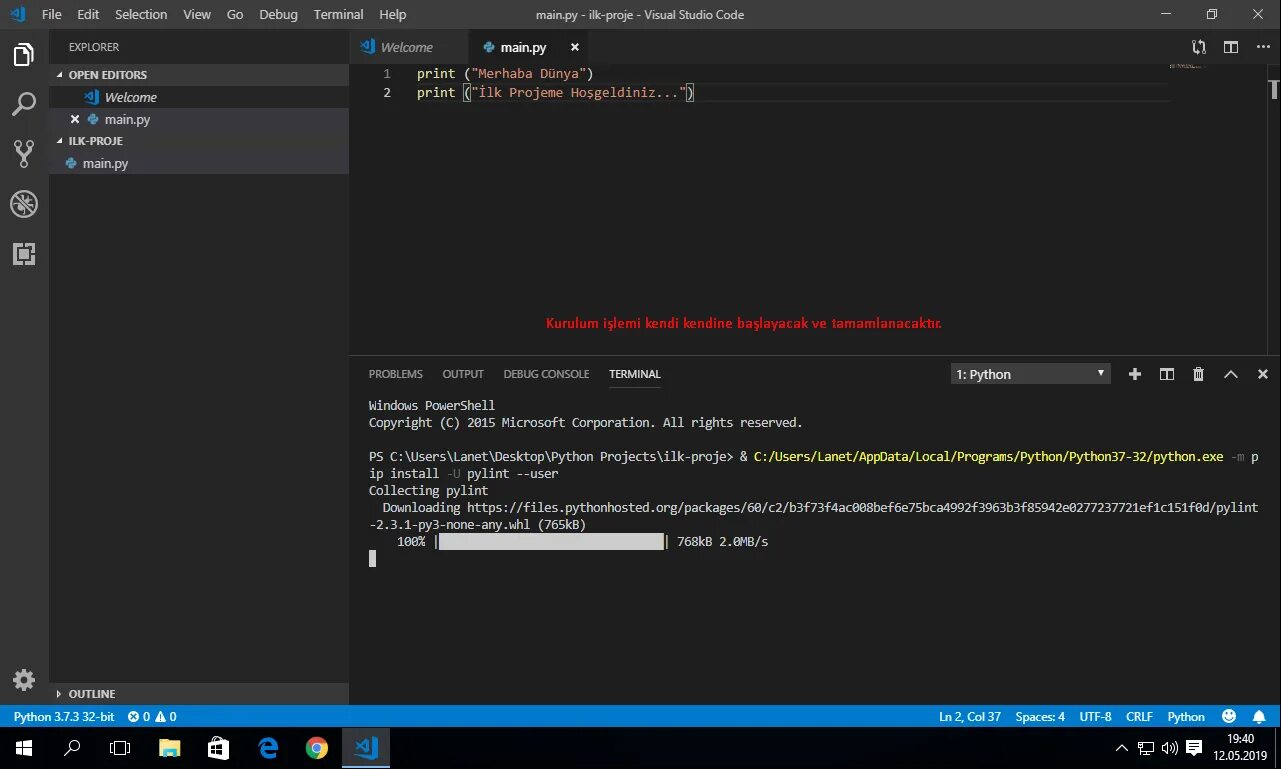Open notifications bell in status bar

click(x=1260, y=716)
